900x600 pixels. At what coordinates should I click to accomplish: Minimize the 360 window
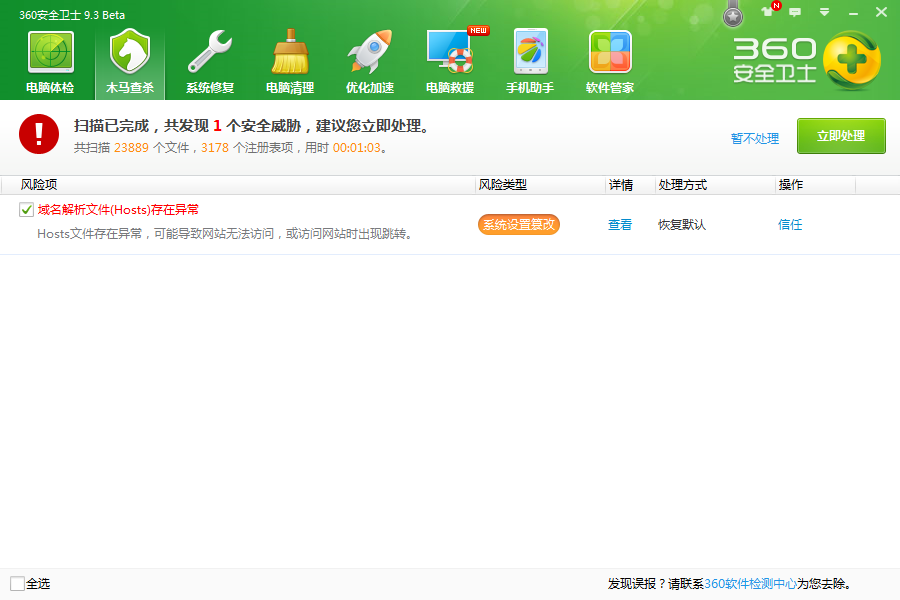(x=854, y=13)
